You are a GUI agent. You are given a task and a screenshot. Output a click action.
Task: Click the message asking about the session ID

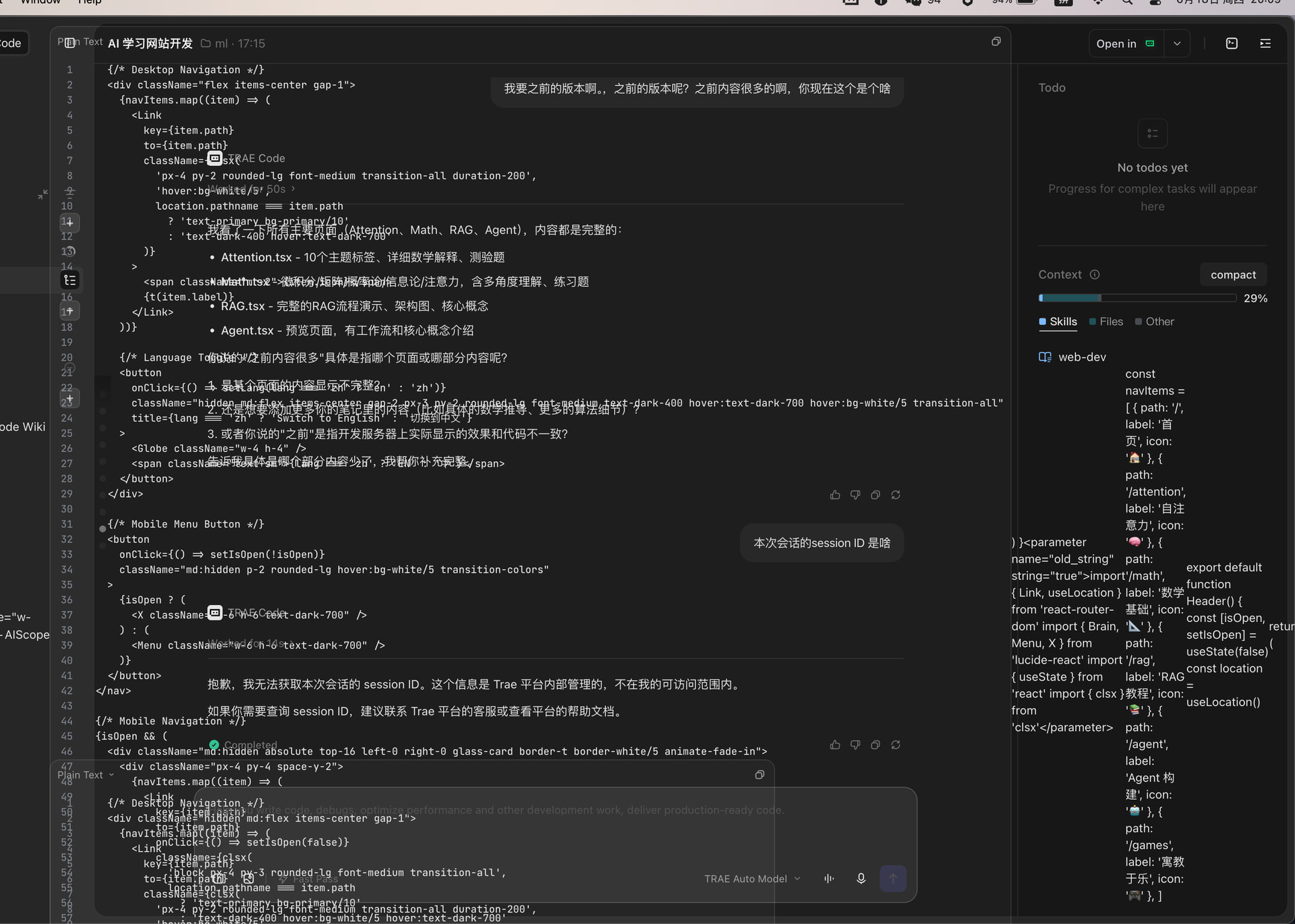point(822,543)
